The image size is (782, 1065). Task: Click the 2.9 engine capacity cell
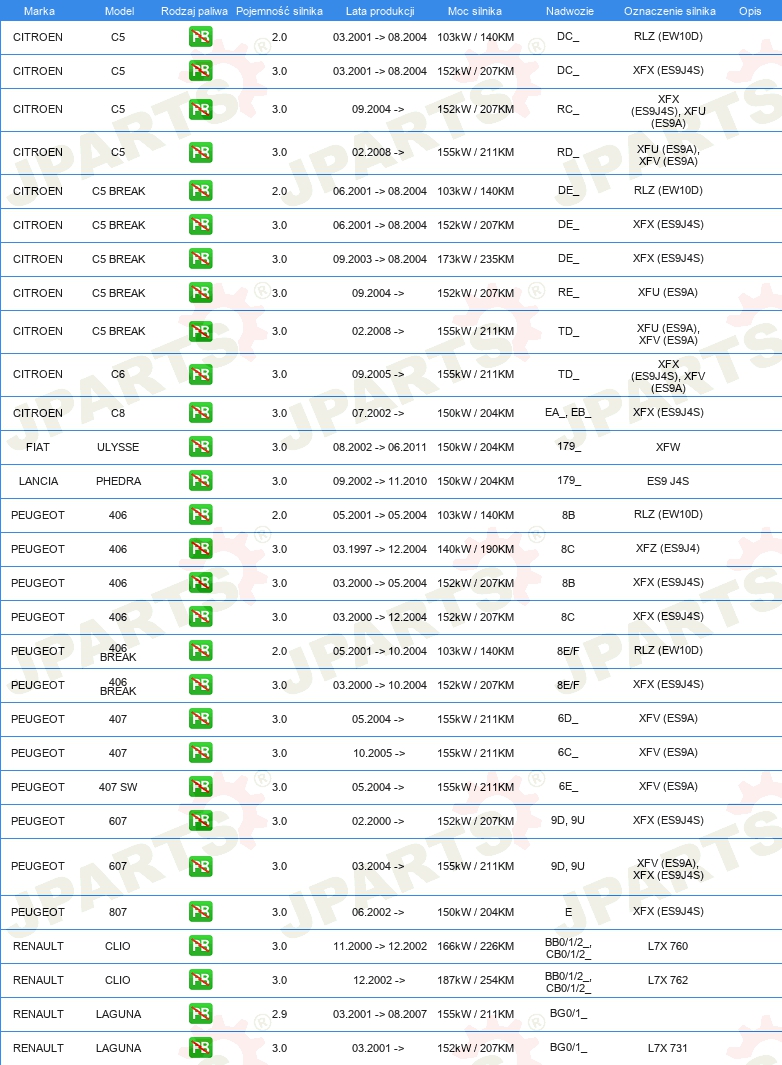click(279, 1013)
